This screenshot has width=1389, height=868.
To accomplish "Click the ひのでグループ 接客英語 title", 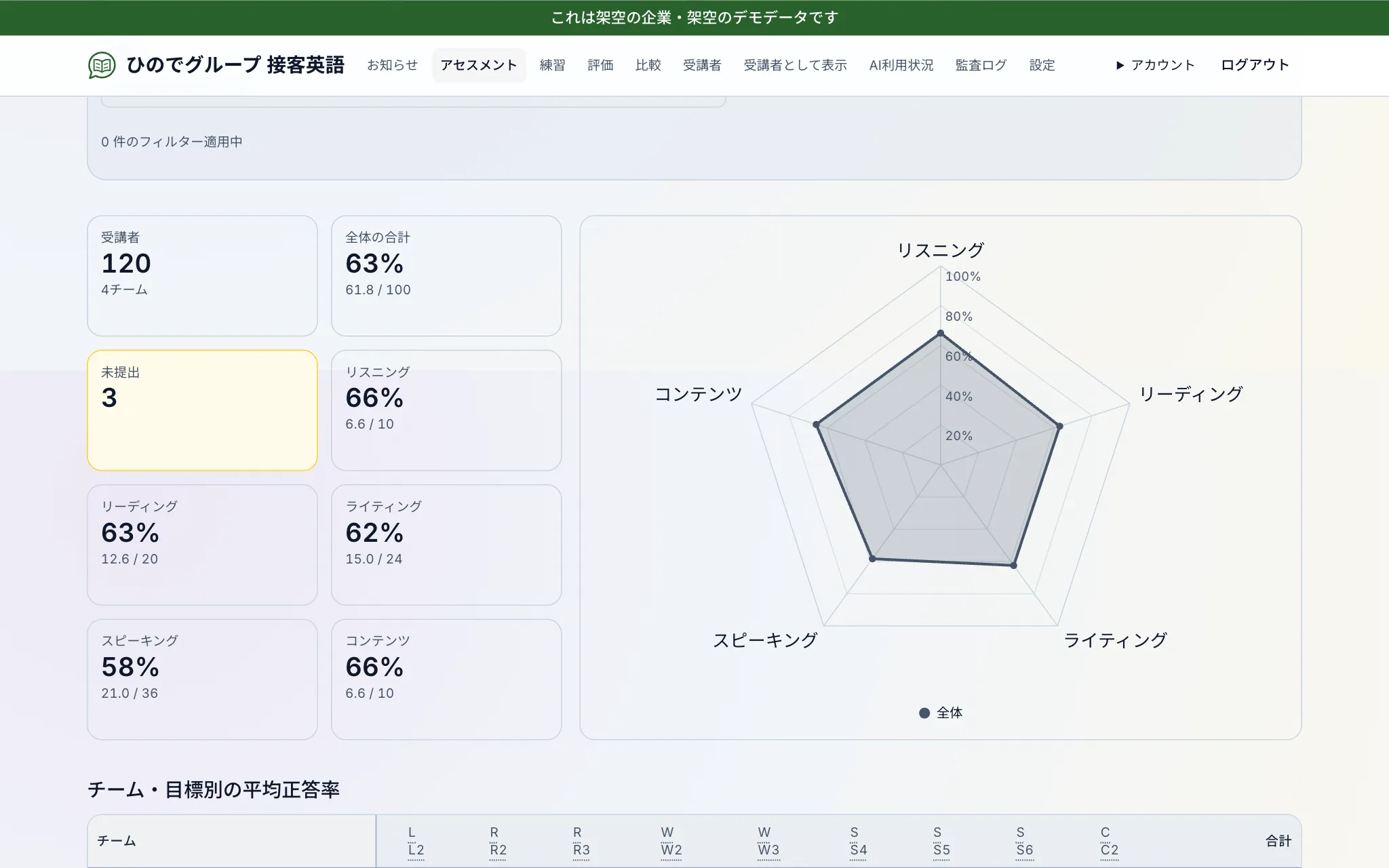I will pyautogui.click(x=235, y=65).
